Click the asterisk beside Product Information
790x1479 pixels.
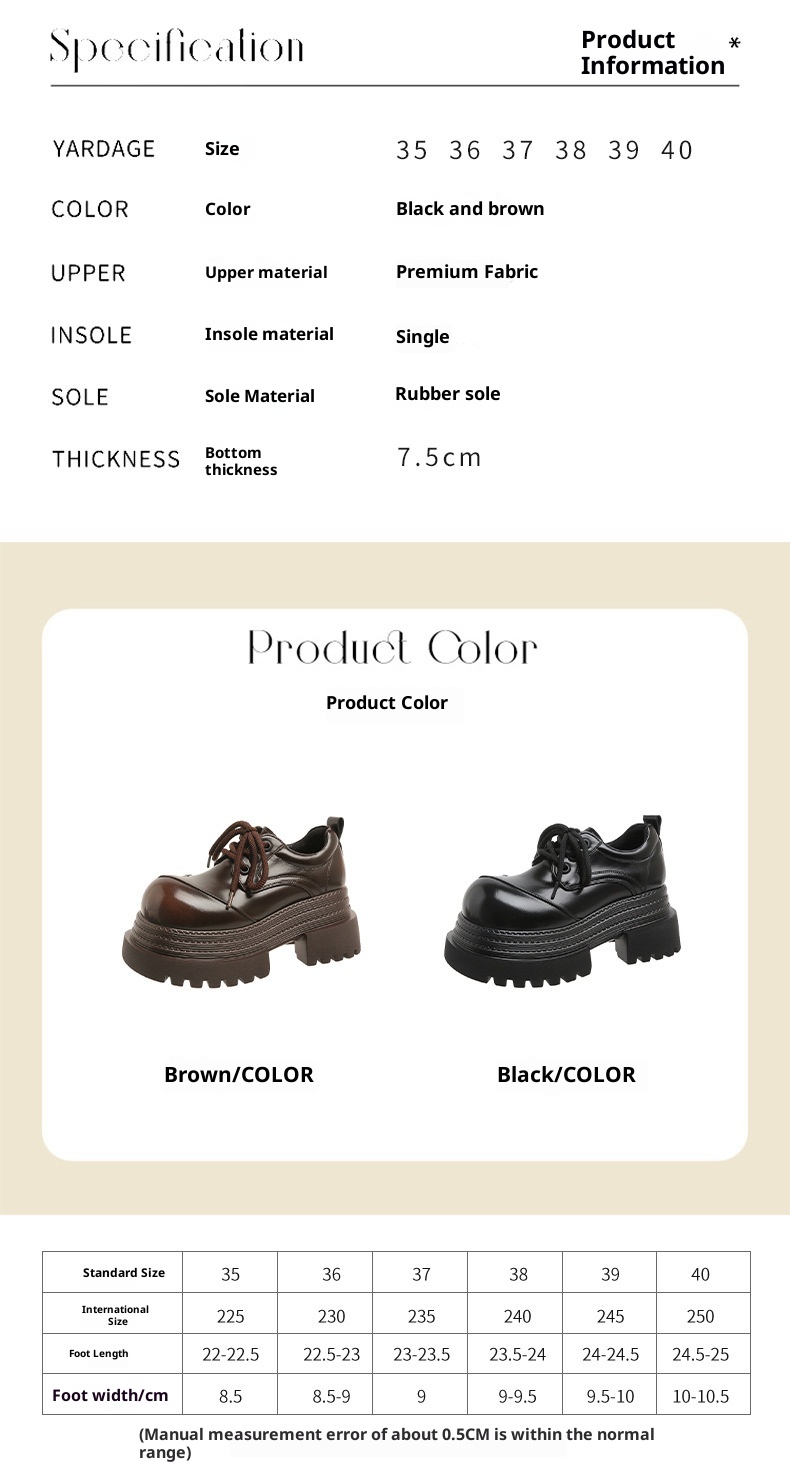pyautogui.click(x=735, y=43)
